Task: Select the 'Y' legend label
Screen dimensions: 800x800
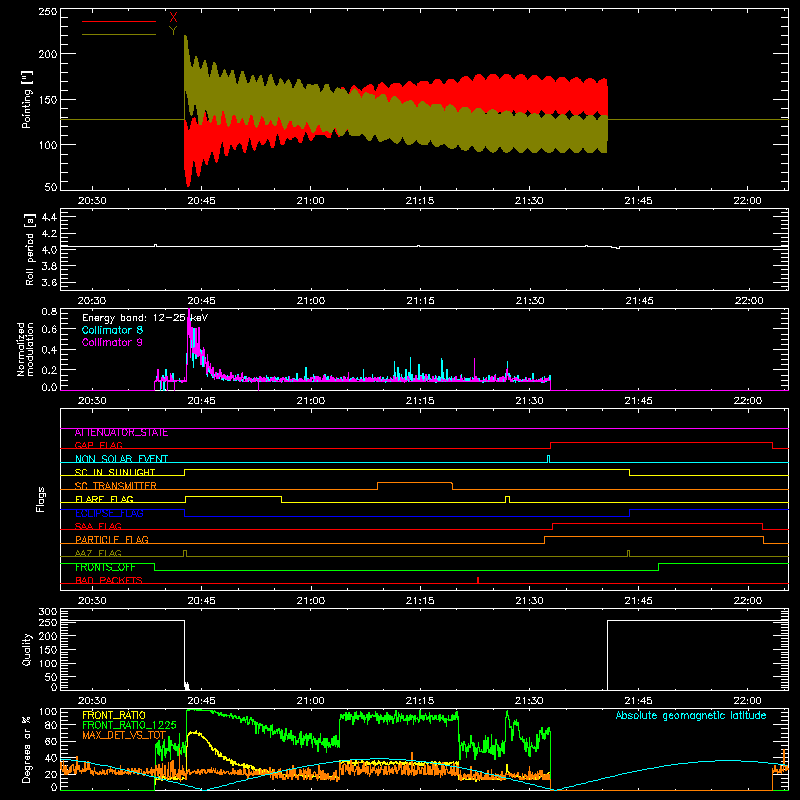Action: 173,31
